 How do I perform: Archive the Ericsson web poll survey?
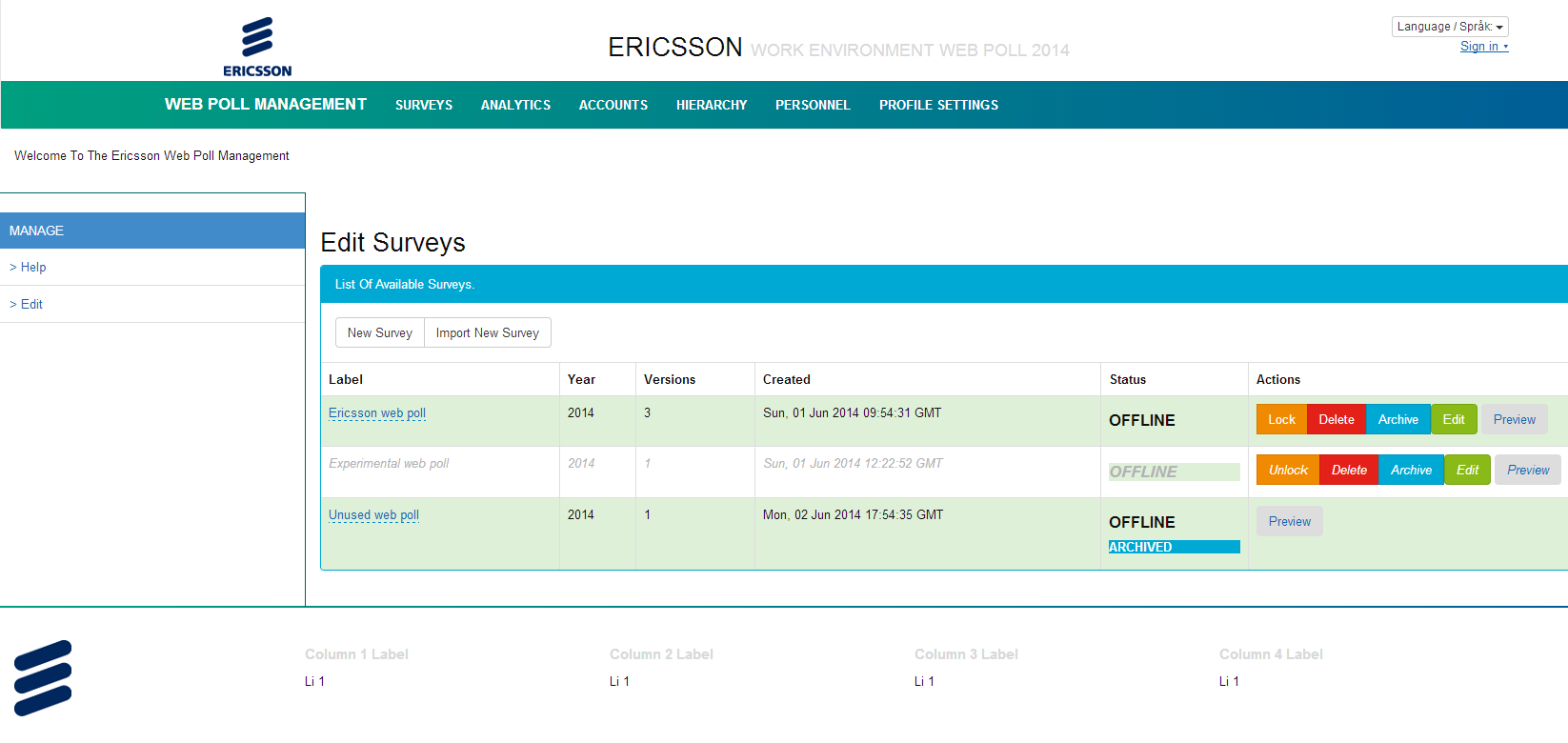click(1398, 419)
